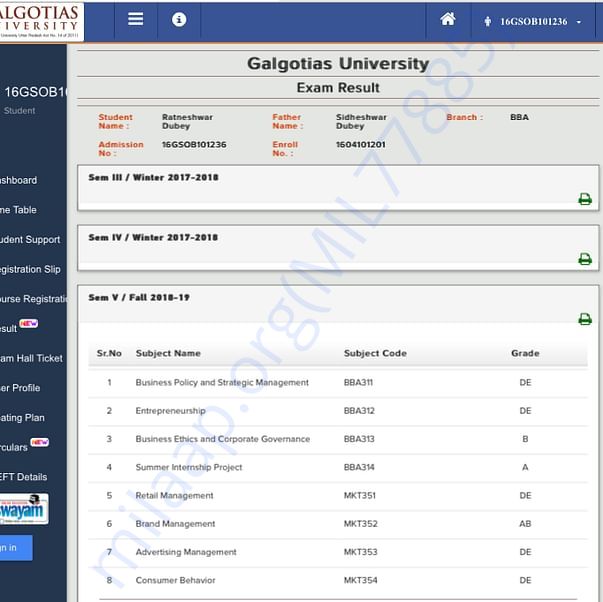Print Sem V Fall 2018-19 result

point(585,319)
